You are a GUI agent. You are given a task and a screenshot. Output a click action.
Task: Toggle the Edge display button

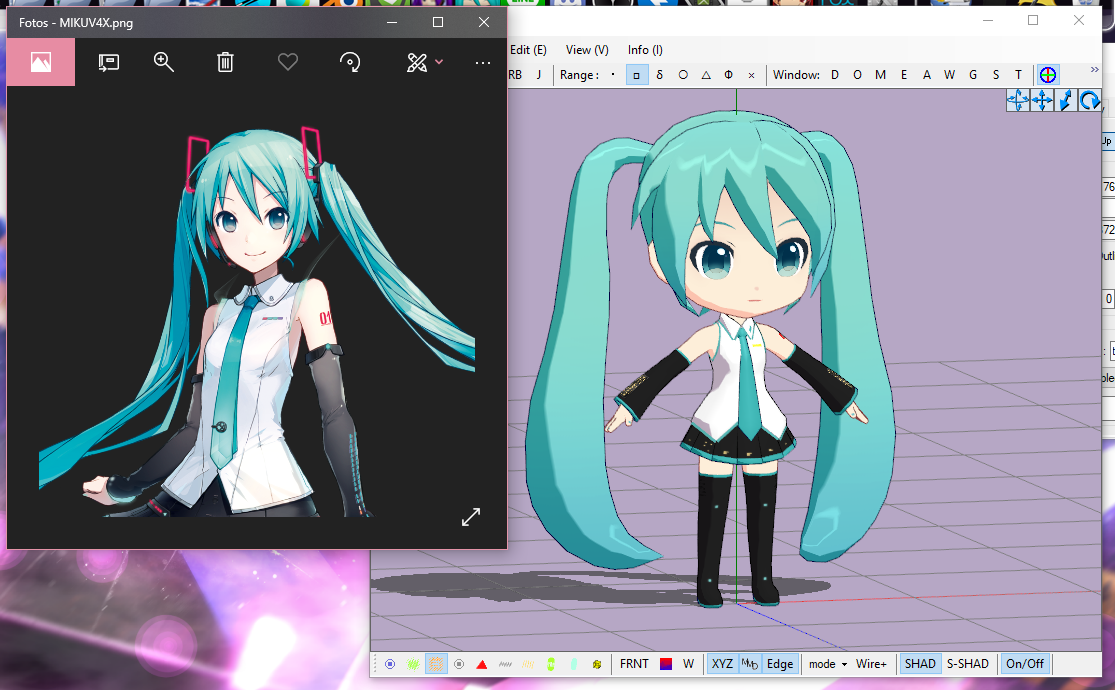pyautogui.click(x=780, y=664)
